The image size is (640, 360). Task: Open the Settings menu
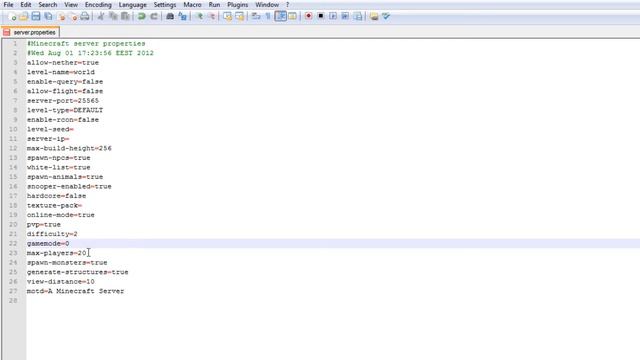165,5
